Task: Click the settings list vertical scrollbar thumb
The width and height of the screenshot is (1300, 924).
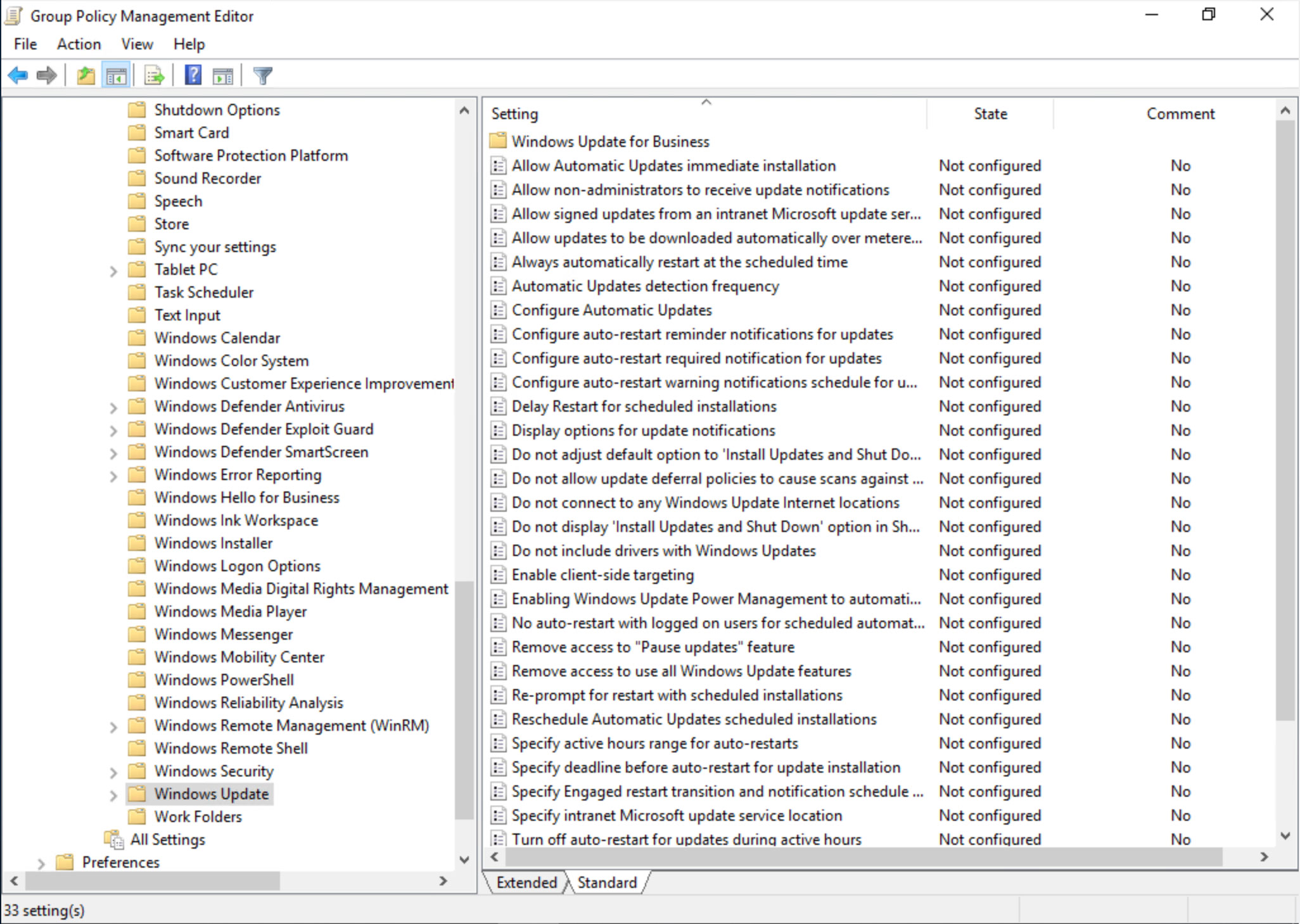Action: click(x=1285, y=421)
